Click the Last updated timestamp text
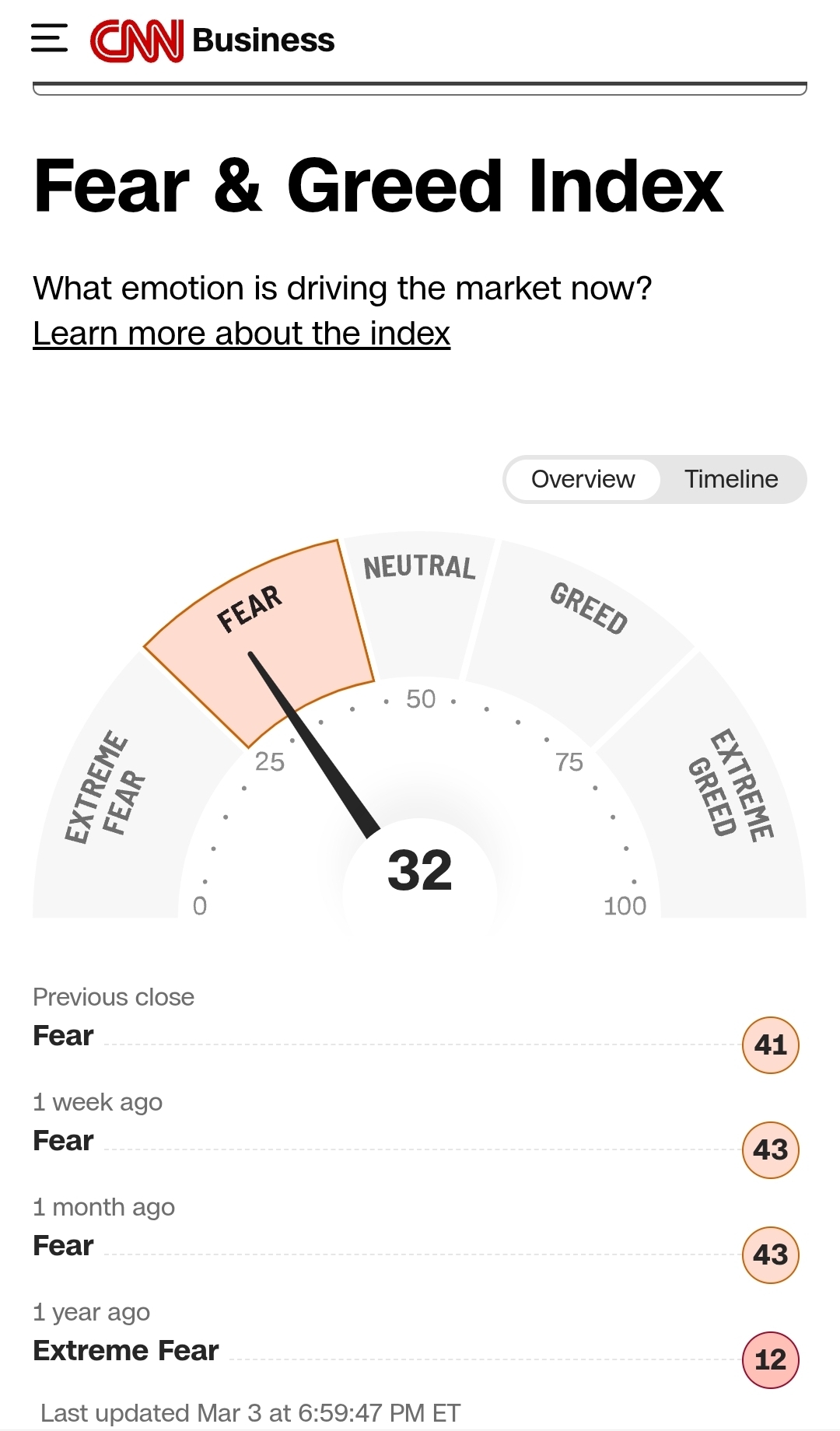Screen dimensions: 840x1431 click(250, 1412)
